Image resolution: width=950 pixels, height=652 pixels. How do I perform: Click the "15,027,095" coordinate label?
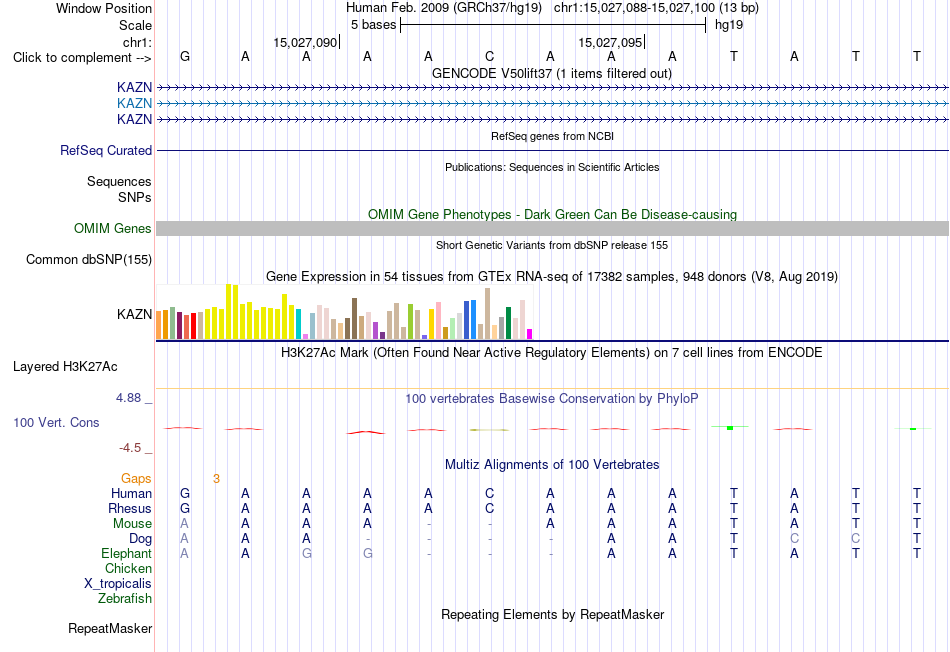pyautogui.click(x=610, y=42)
